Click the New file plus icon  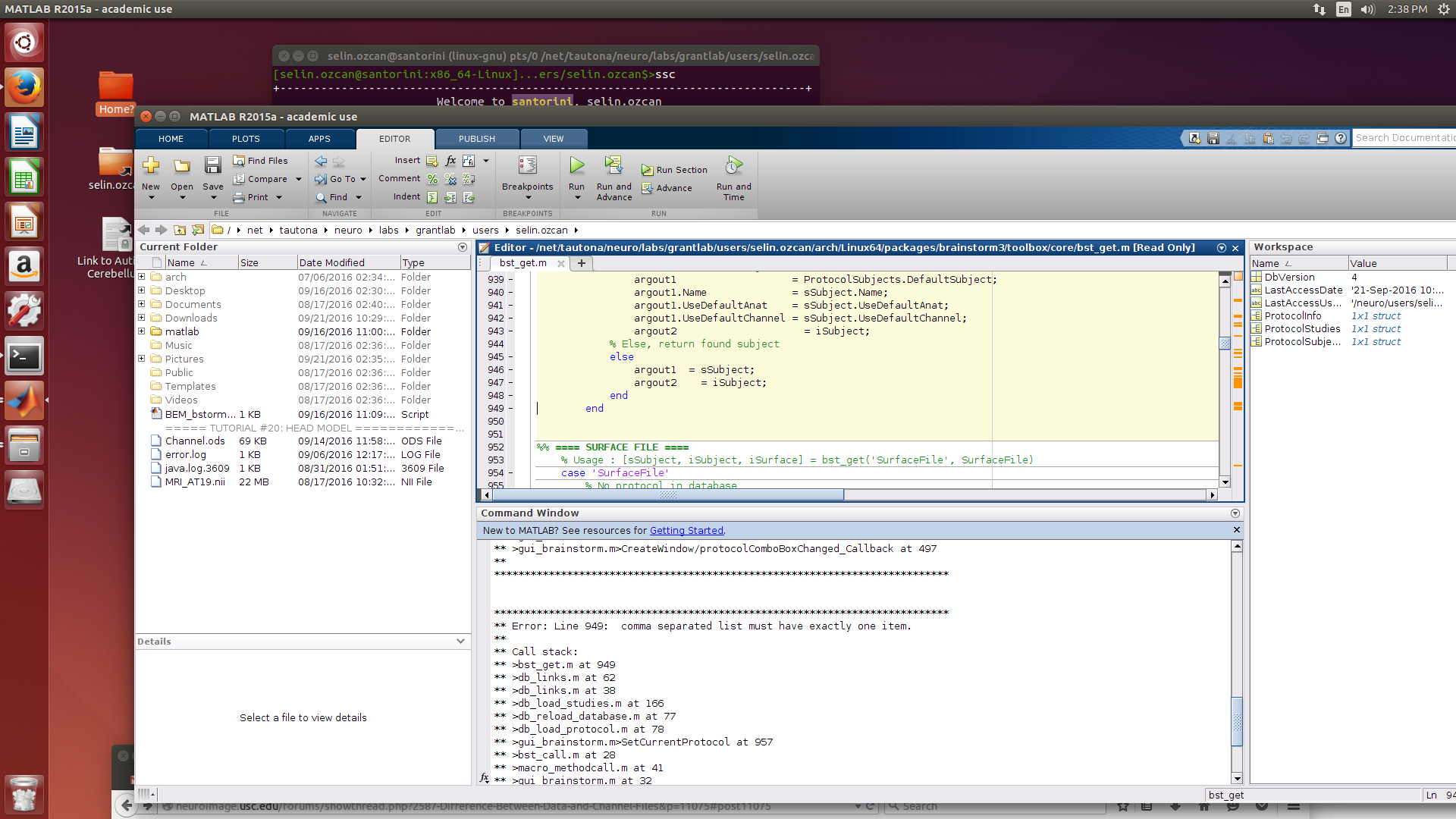pos(151,165)
